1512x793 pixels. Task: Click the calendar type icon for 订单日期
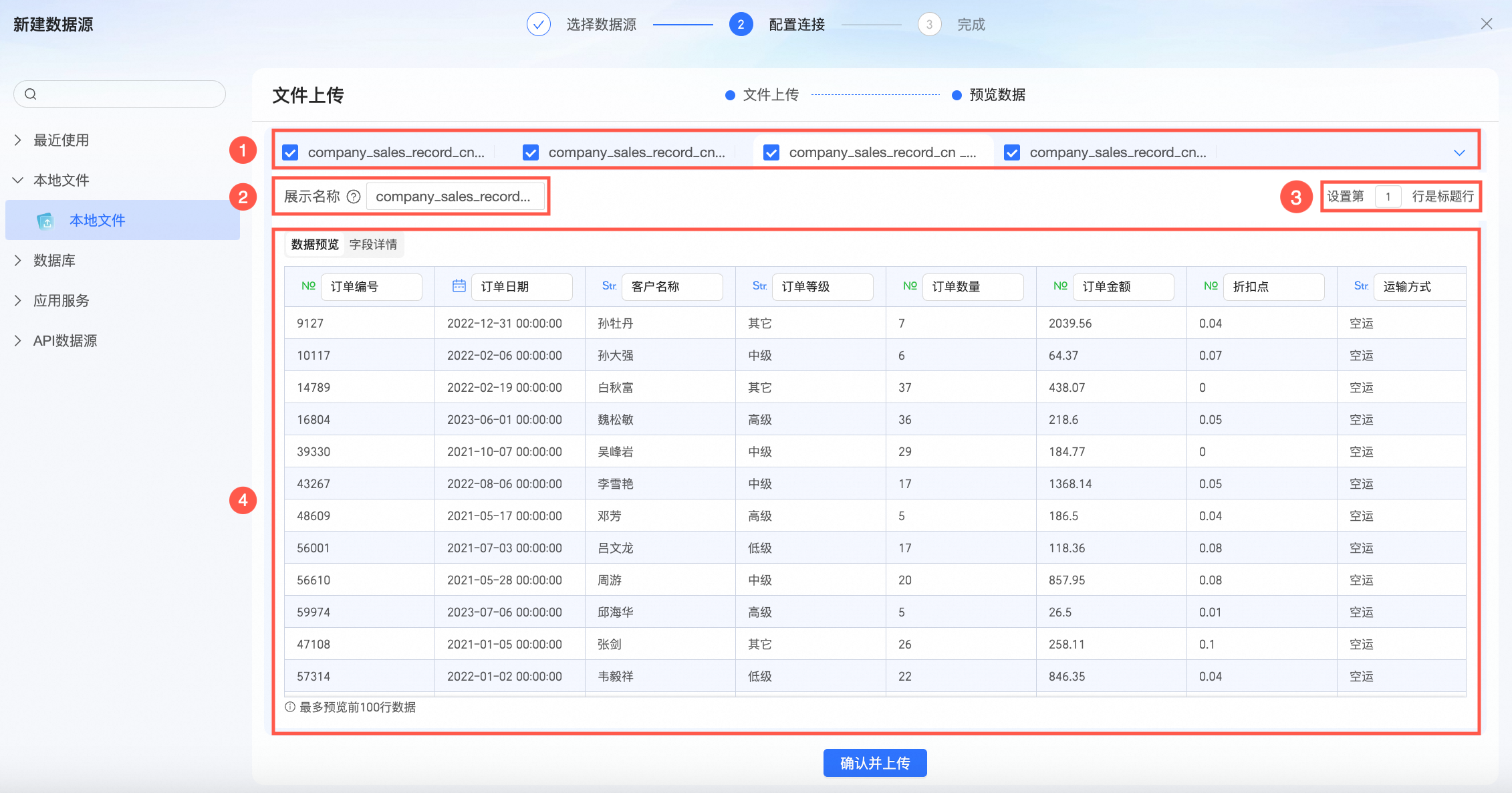pyautogui.click(x=459, y=286)
